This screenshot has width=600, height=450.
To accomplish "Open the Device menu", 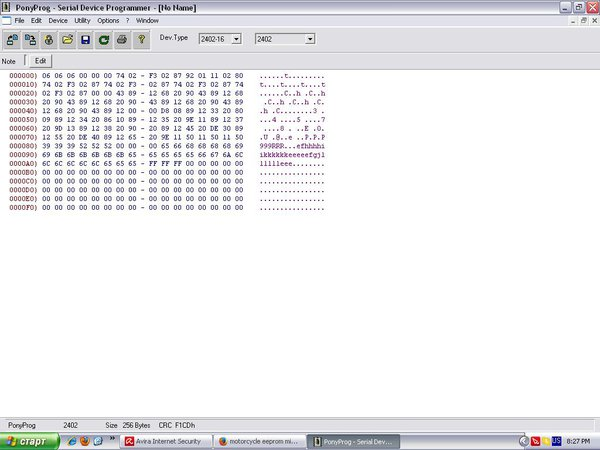I will pyautogui.click(x=58, y=21).
